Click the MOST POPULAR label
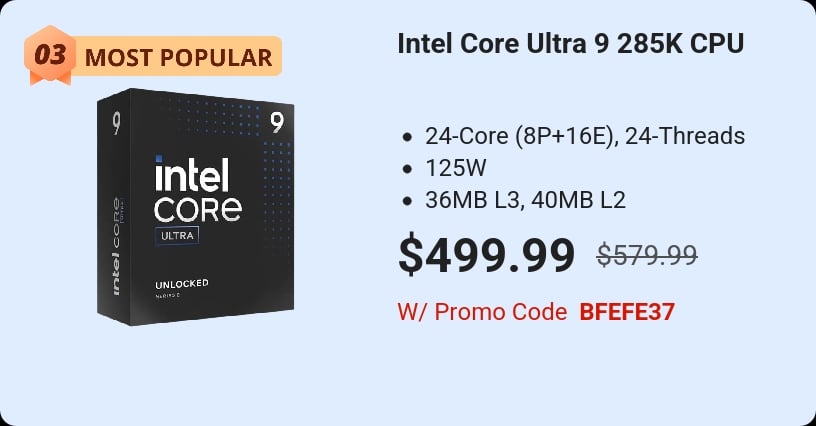816x426 pixels. pyautogui.click(x=178, y=57)
